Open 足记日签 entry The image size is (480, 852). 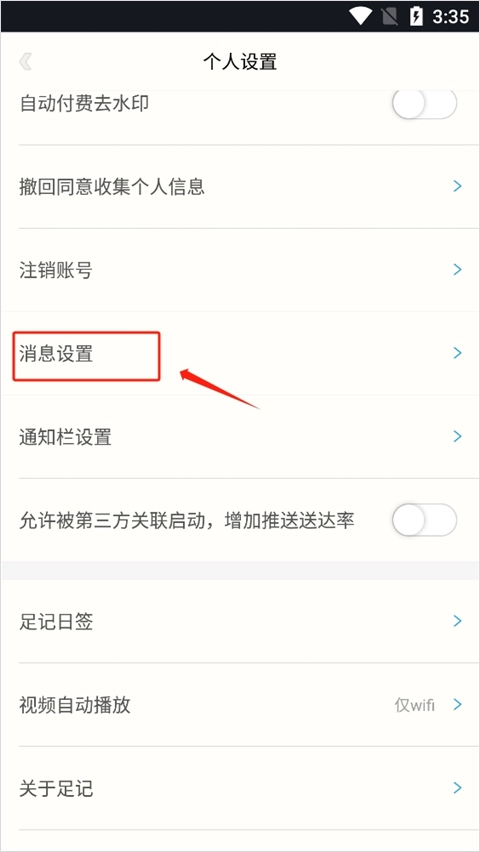coord(240,622)
